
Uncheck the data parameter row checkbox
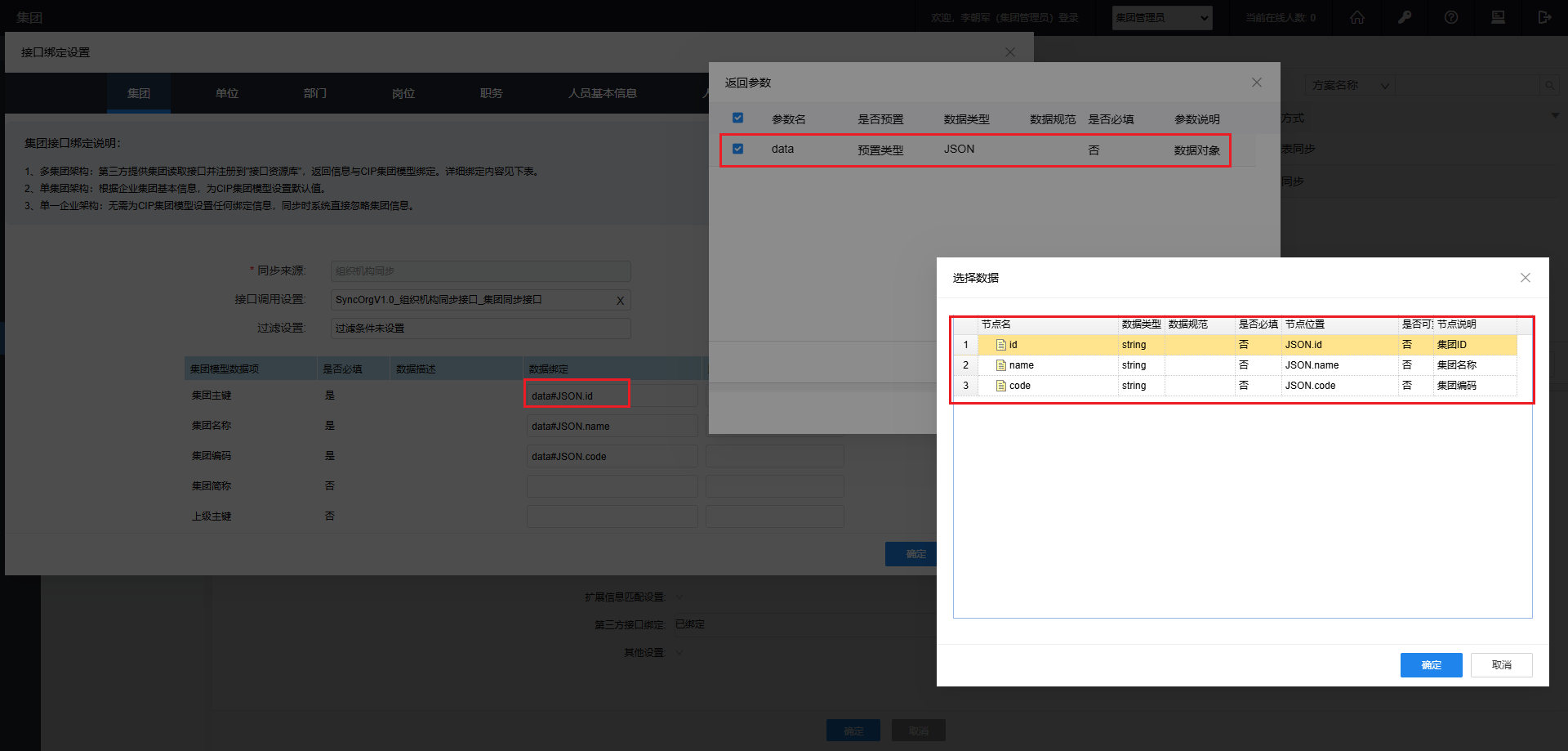coord(737,149)
